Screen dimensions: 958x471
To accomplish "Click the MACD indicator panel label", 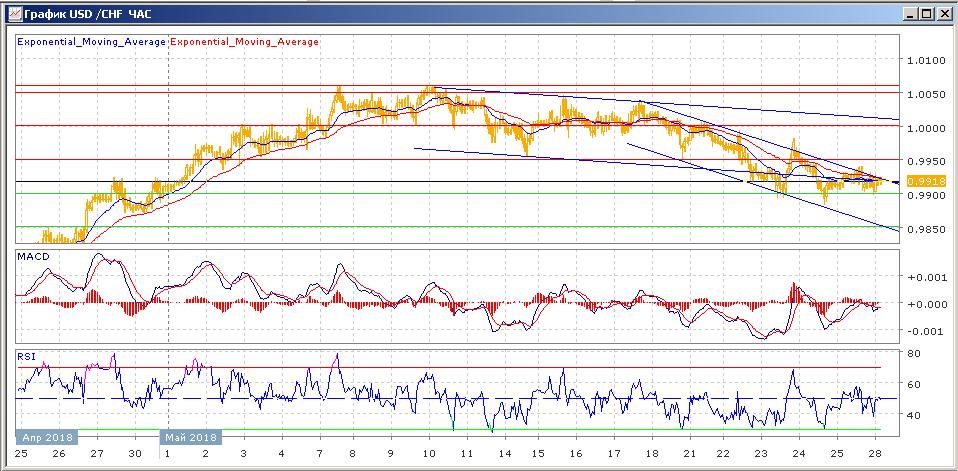I will (x=34, y=257).
